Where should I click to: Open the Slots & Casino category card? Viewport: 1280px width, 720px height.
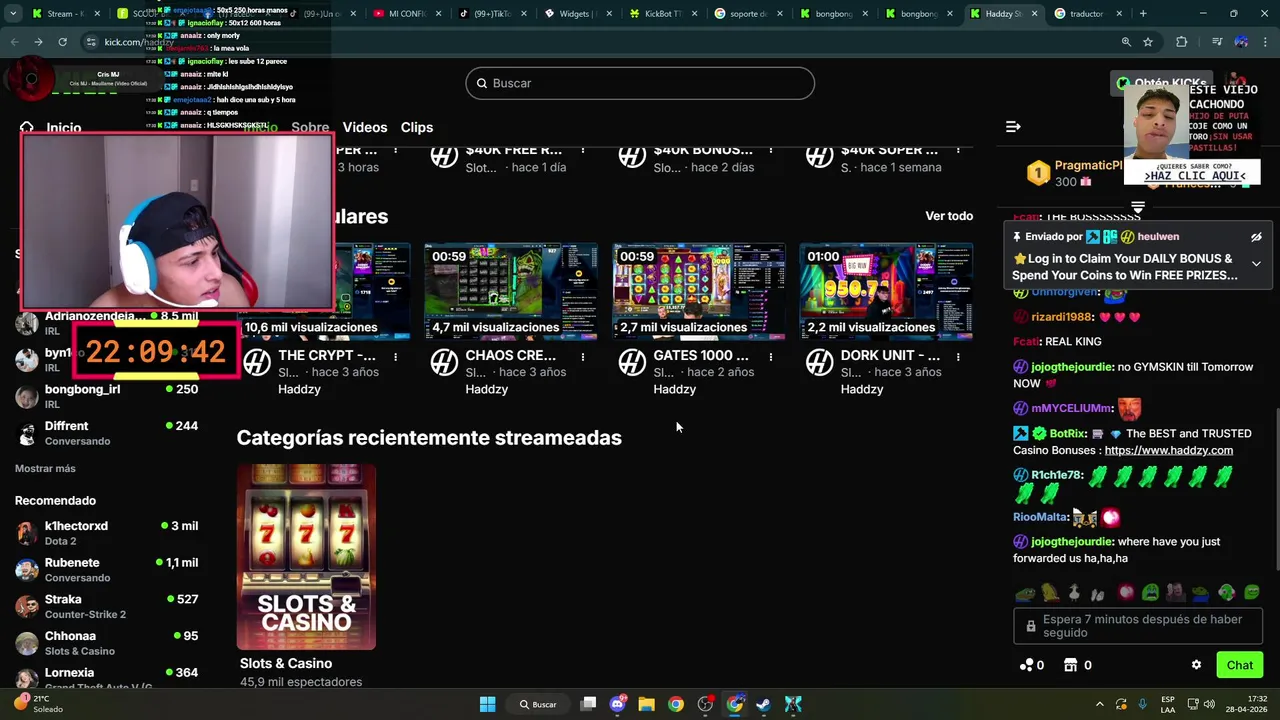click(x=306, y=556)
